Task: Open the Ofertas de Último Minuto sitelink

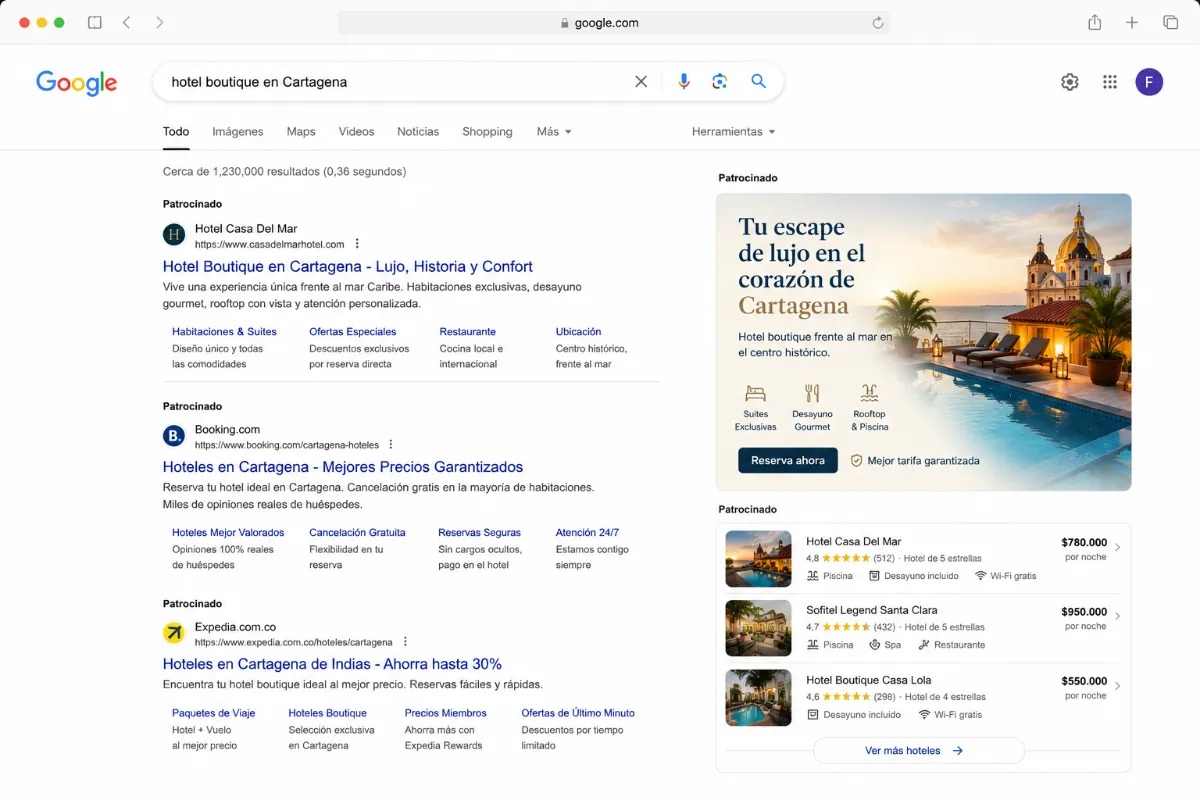Action: pos(578,713)
